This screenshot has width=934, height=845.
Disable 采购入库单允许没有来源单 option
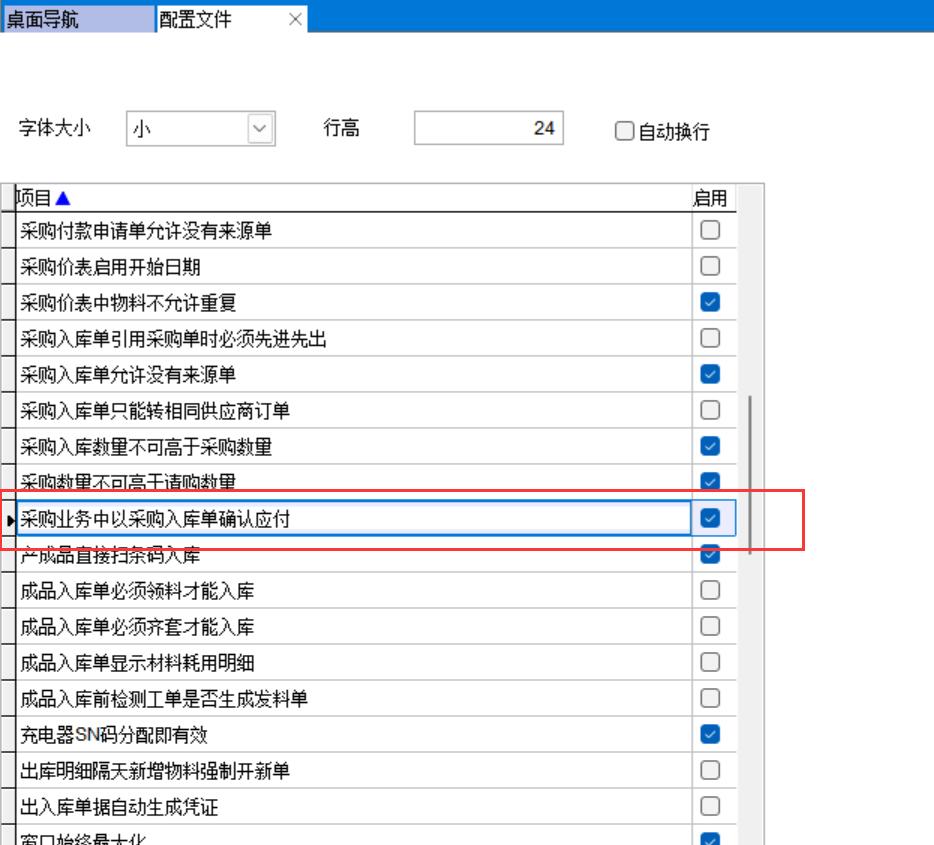pyautogui.click(x=710, y=374)
